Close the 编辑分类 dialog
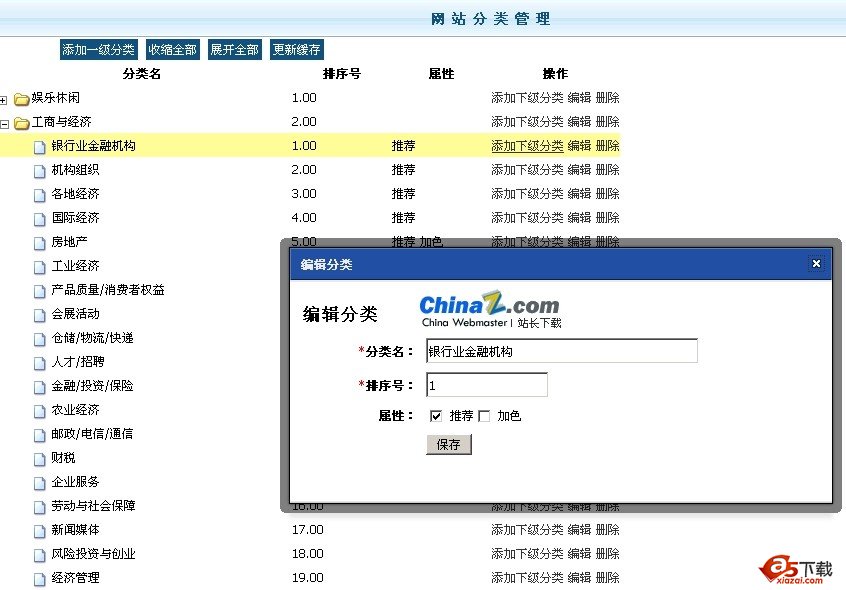The height and width of the screenshot is (590, 846). (x=816, y=264)
